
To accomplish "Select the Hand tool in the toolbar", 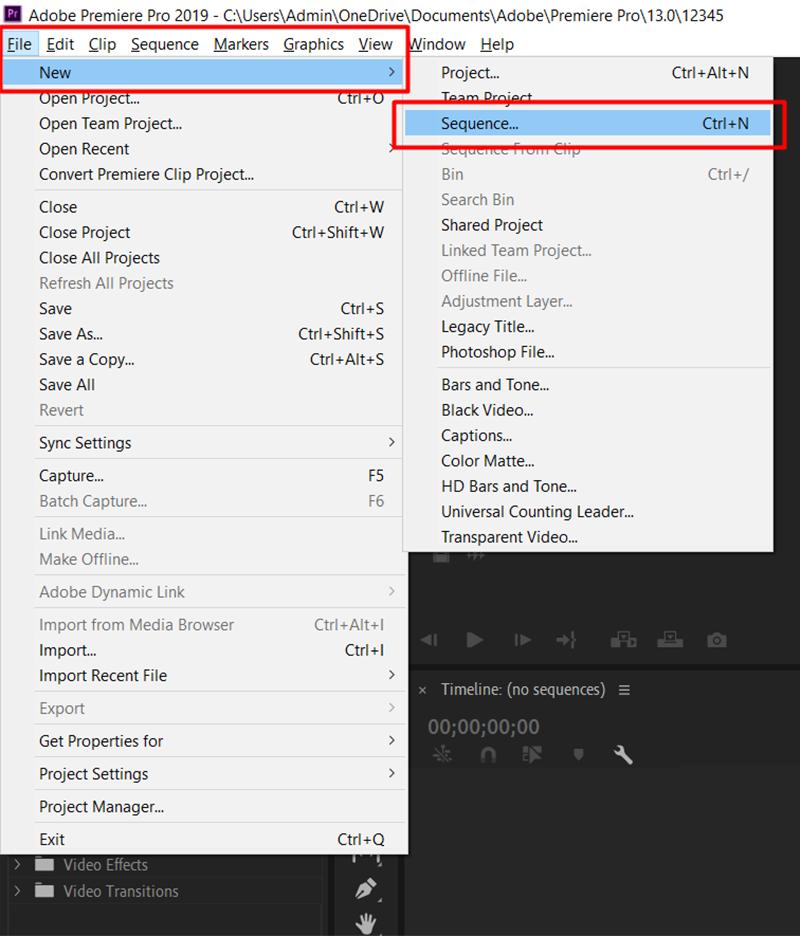I will [367, 923].
